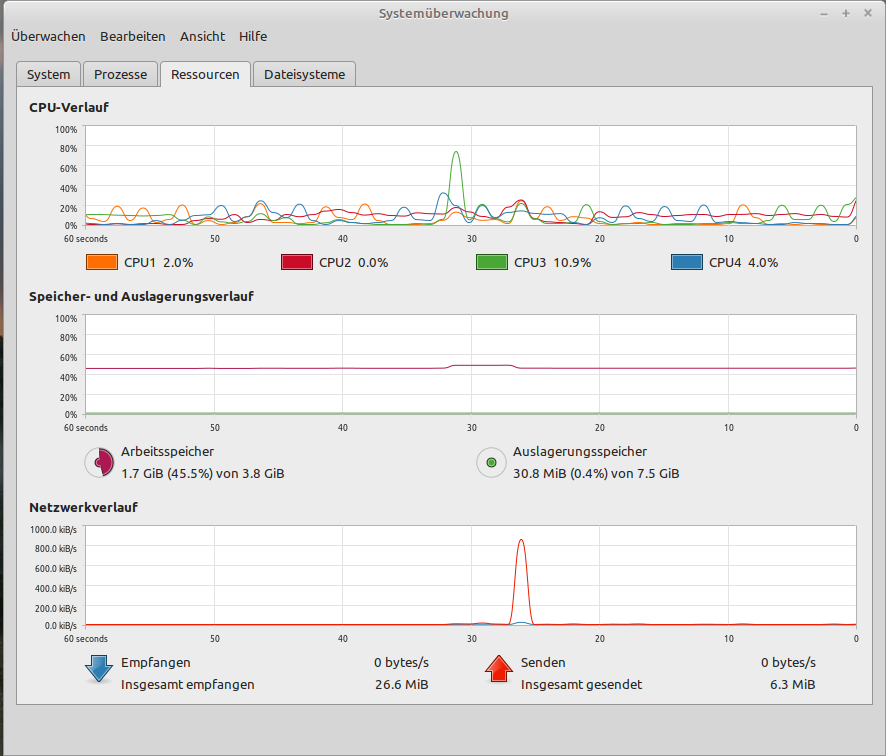This screenshot has width=886, height=756.
Task: Switch to the System tab
Action: coord(48,75)
